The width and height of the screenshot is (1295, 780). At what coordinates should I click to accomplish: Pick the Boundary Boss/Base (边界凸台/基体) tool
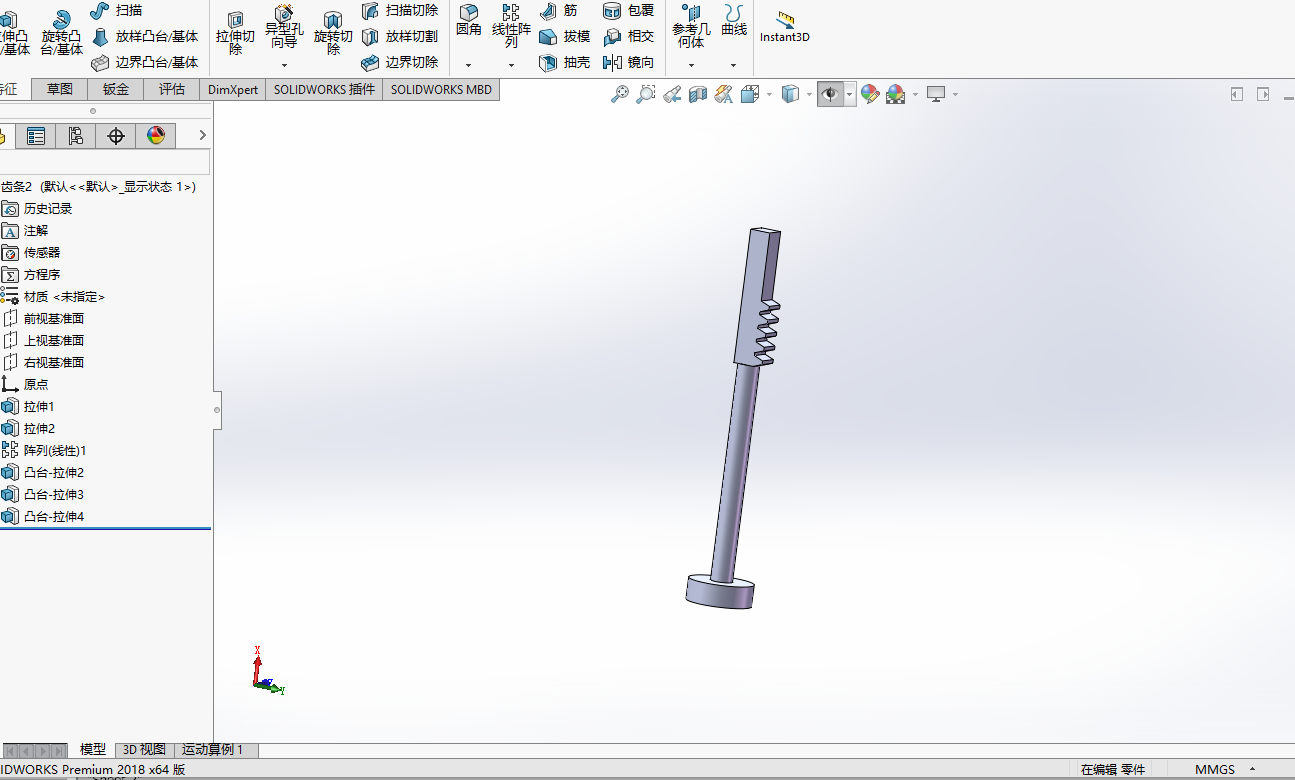(145, 62)
